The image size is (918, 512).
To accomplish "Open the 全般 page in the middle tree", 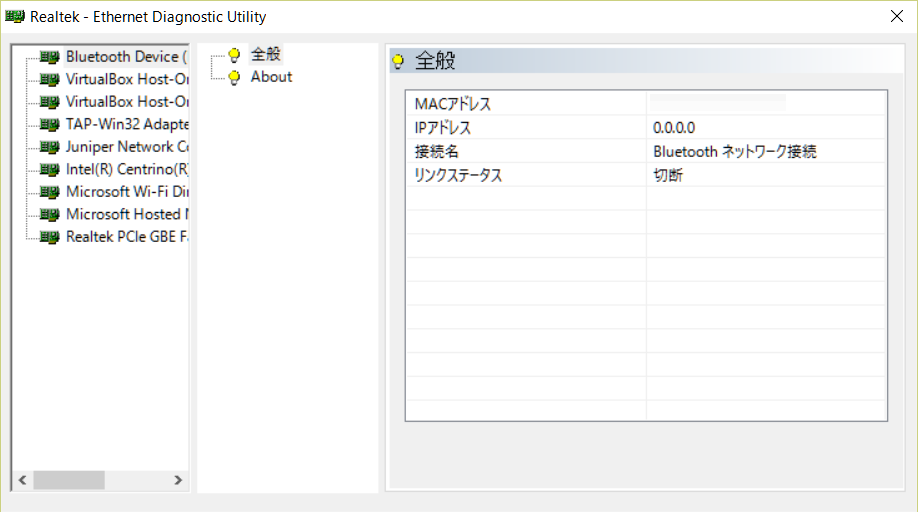I will [266, 54].
